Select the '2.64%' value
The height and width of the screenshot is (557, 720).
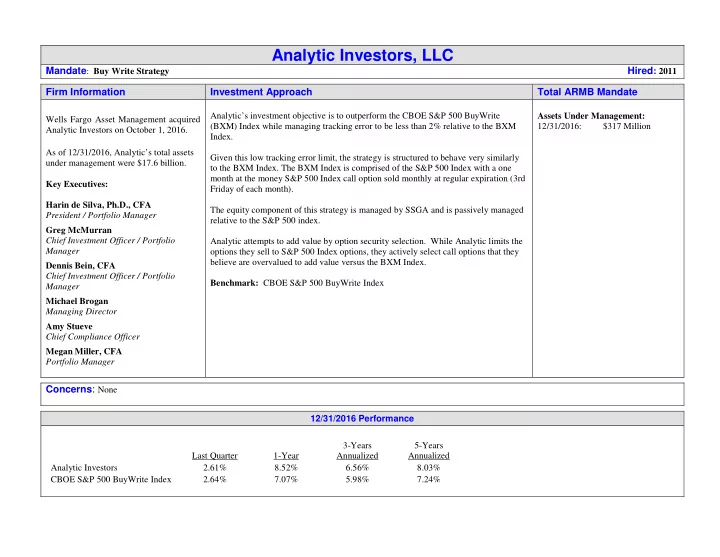click(x=215, y=479)
